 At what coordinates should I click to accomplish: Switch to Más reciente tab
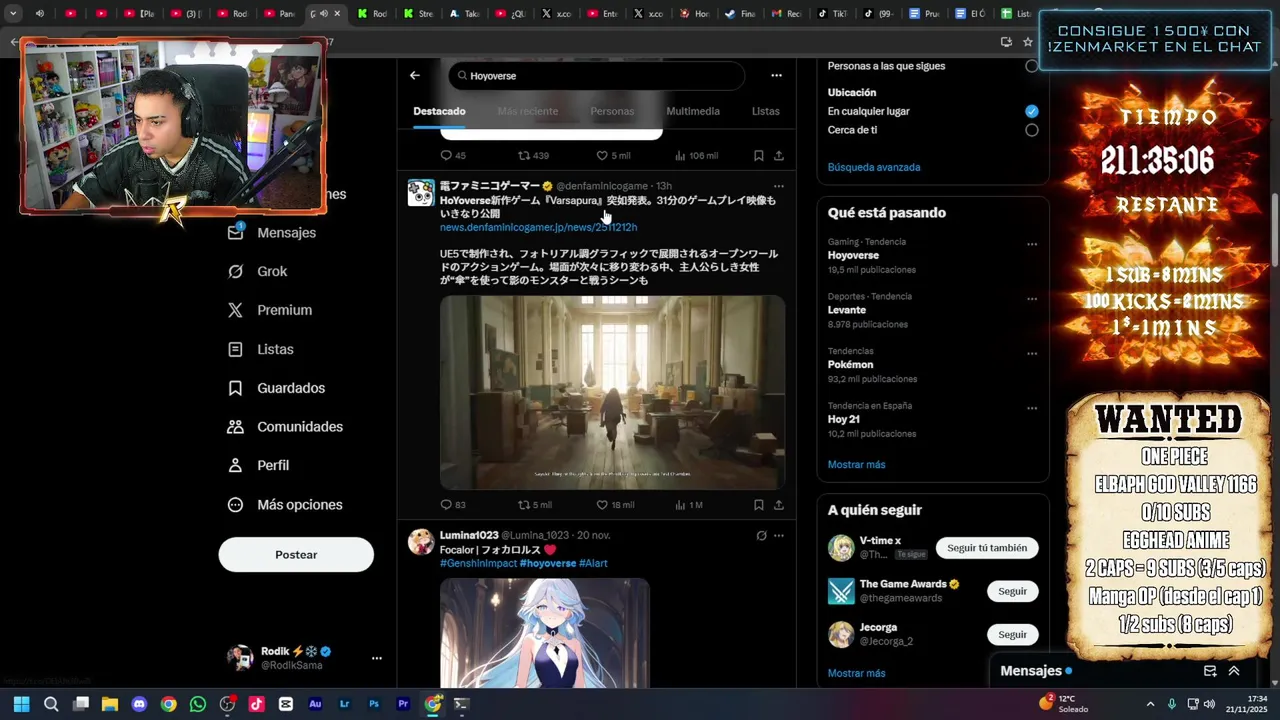[528, 111]
